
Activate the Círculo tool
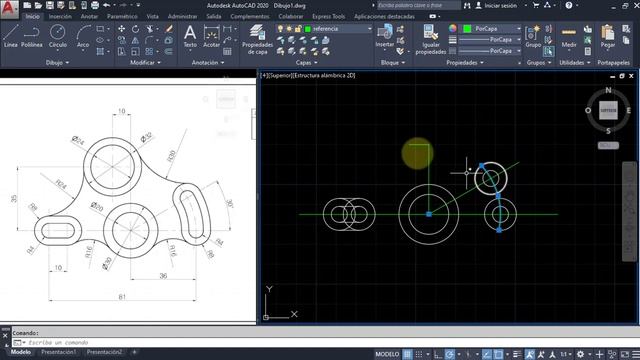click(x=58, y=36)
